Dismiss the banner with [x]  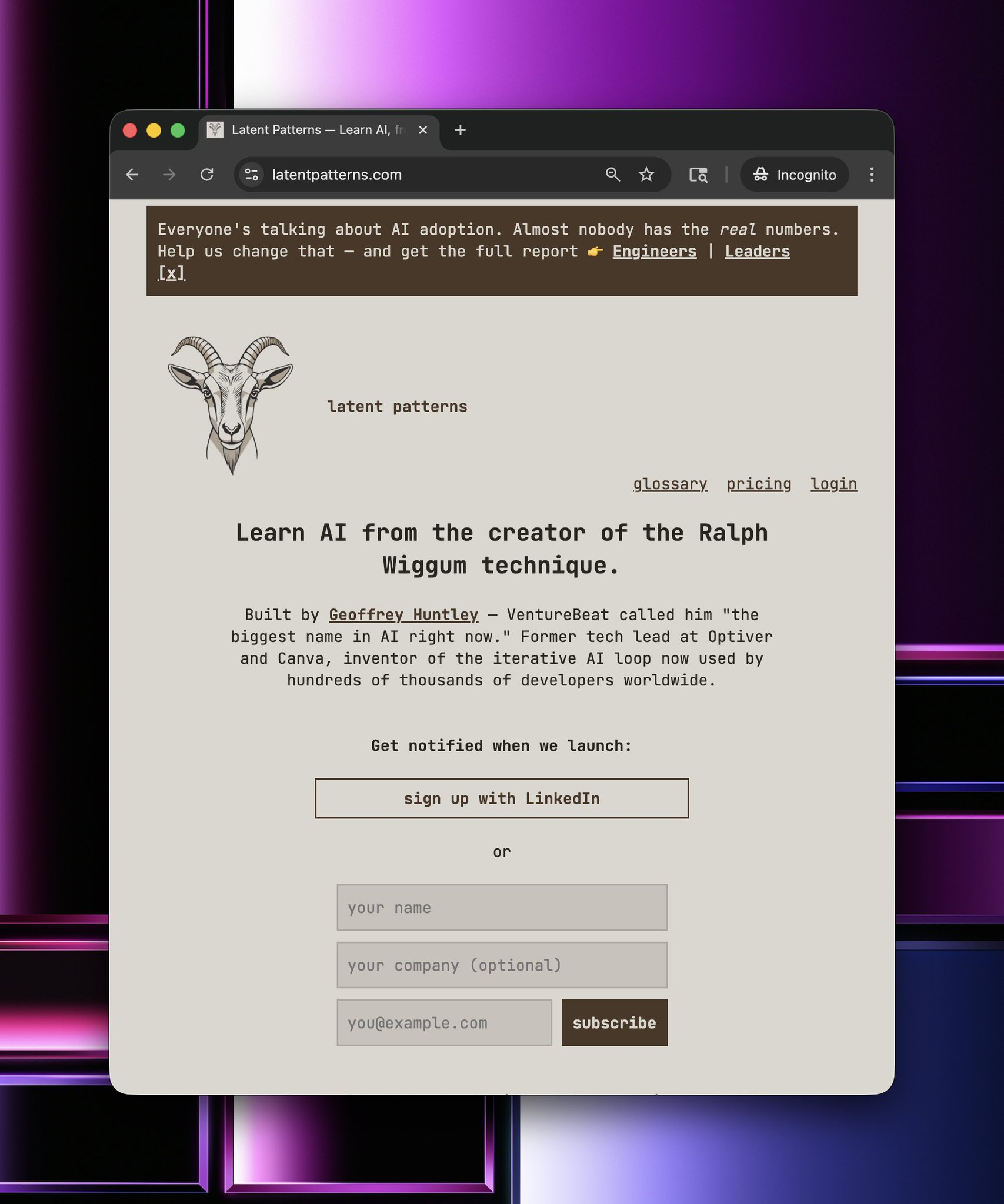tap(171, 273)
